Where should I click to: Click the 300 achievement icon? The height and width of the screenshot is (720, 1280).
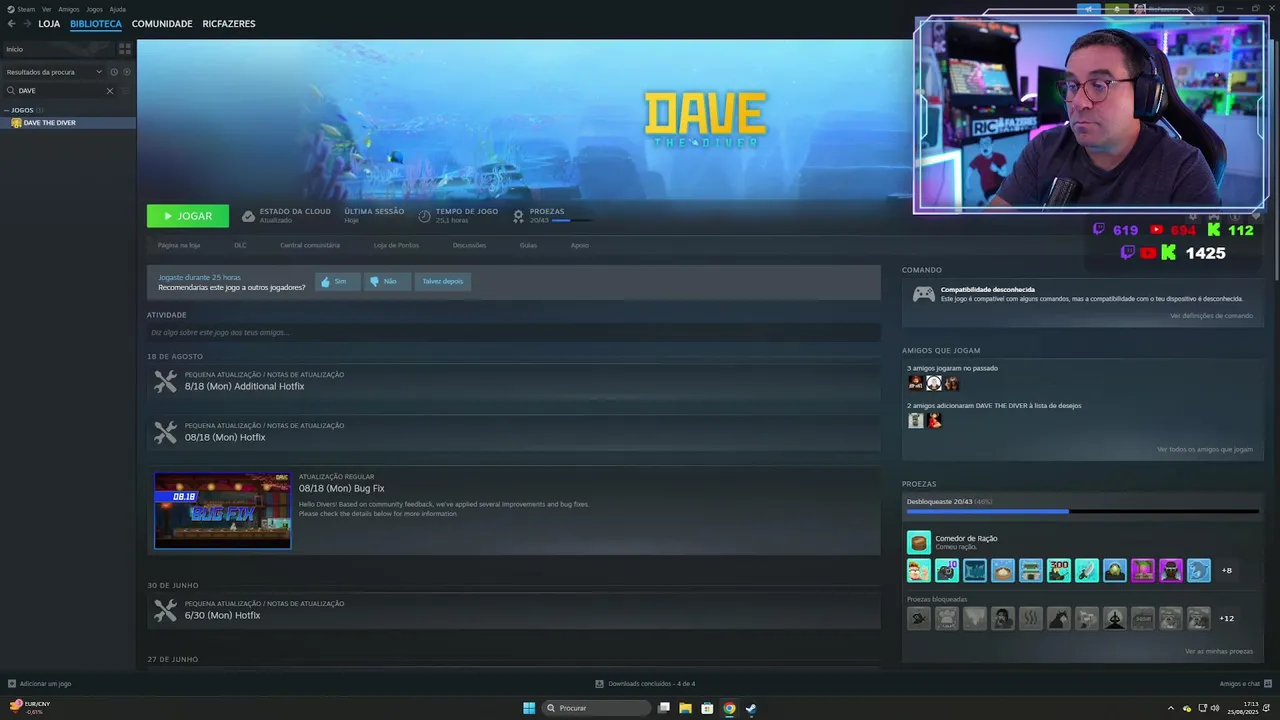[1059, 570]
